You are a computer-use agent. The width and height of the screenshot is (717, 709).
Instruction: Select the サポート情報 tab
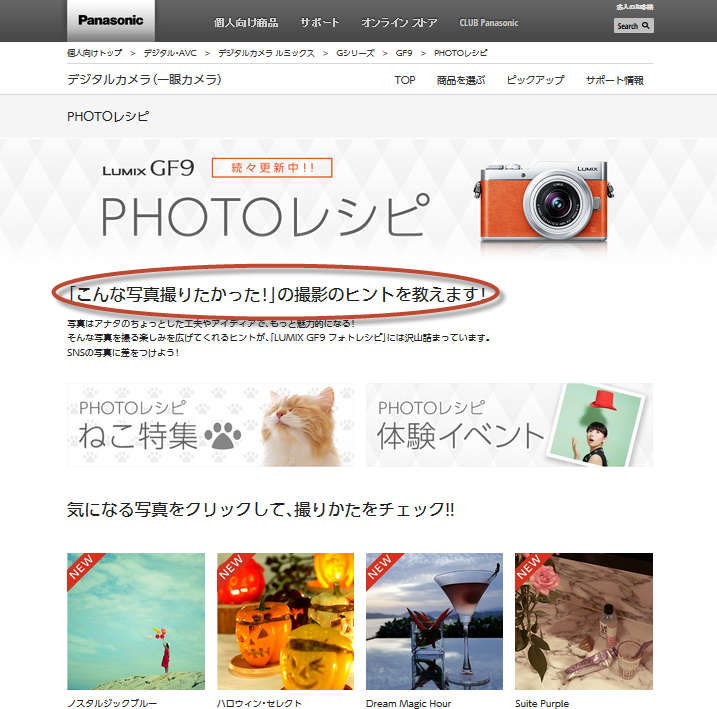[x=615, y=80]
